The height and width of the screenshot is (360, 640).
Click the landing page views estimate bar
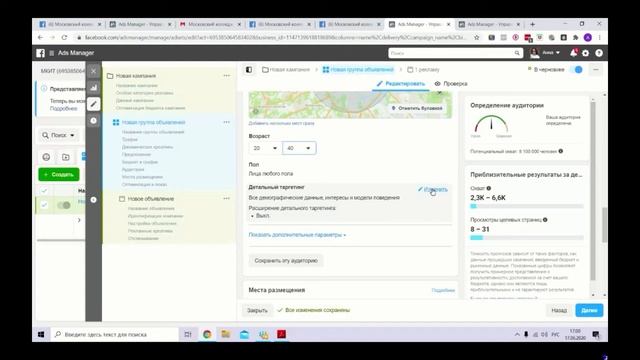coord(527,238)
